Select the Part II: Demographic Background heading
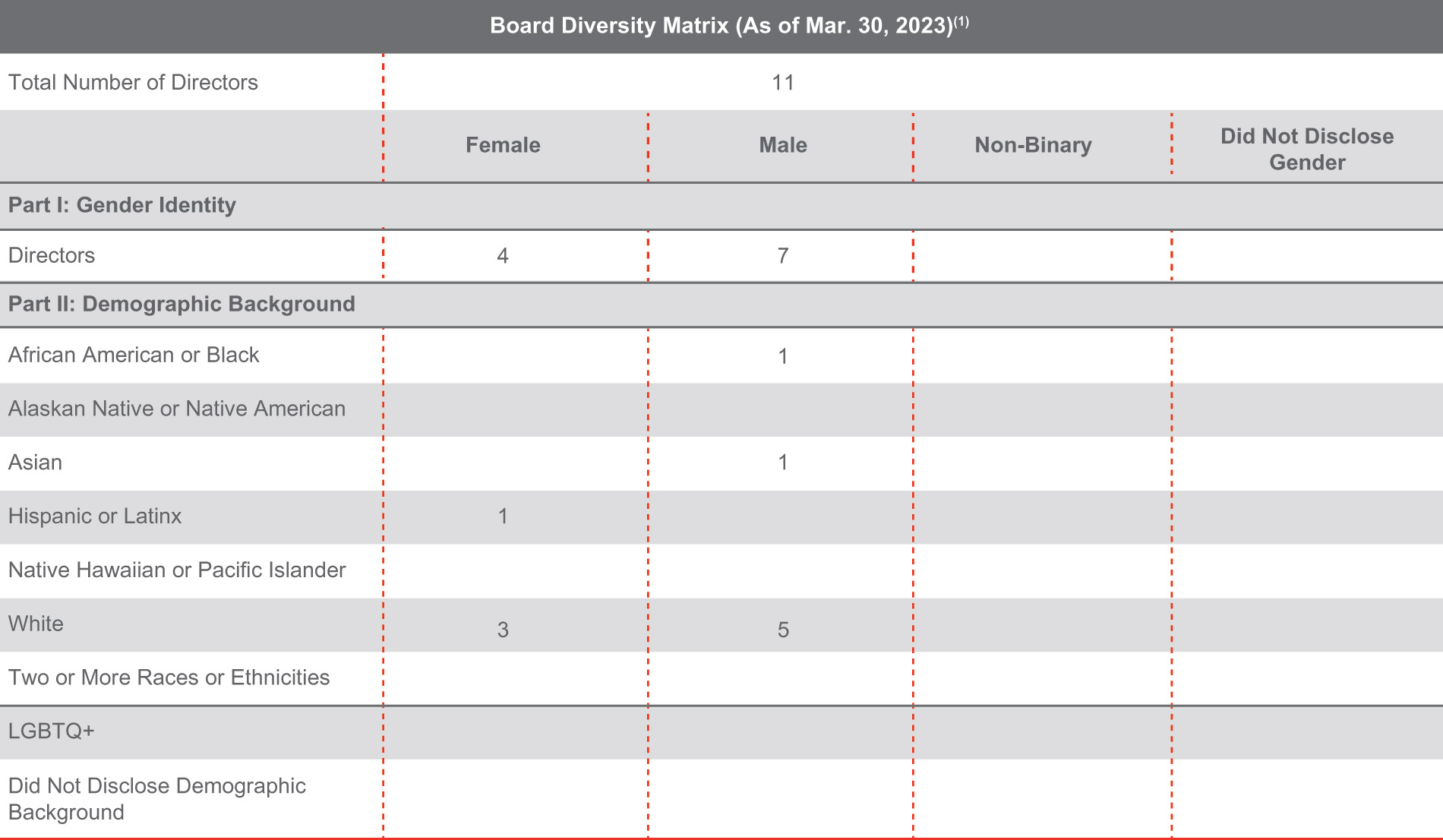 [182, 304]
